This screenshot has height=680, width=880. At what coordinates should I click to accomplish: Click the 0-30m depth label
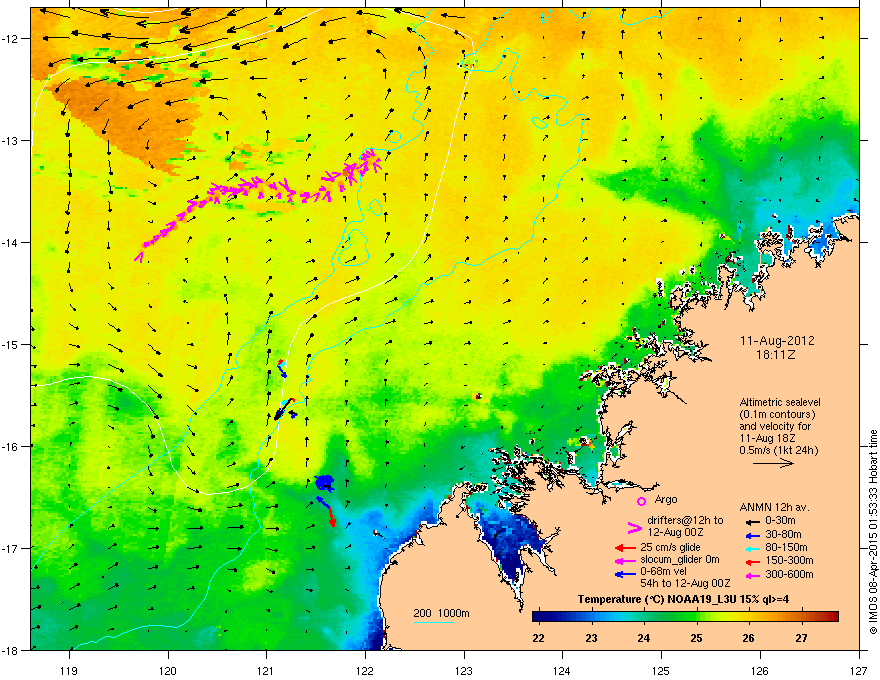(780, 521)
